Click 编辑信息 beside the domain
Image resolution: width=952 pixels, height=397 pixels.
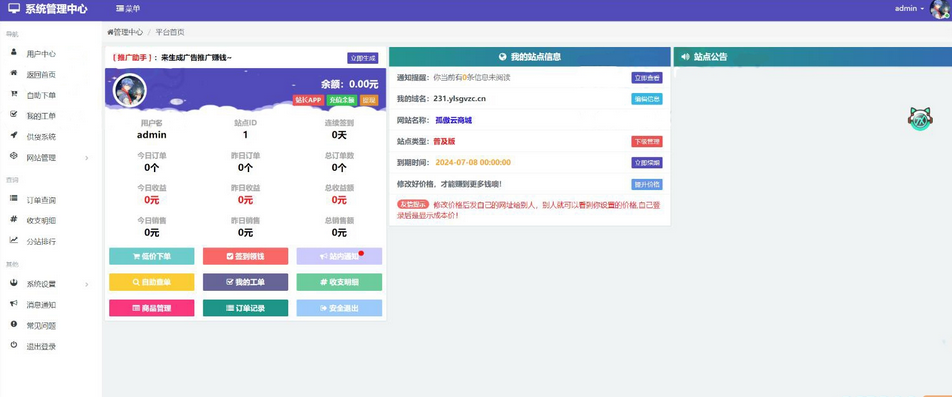coord(647,99)
